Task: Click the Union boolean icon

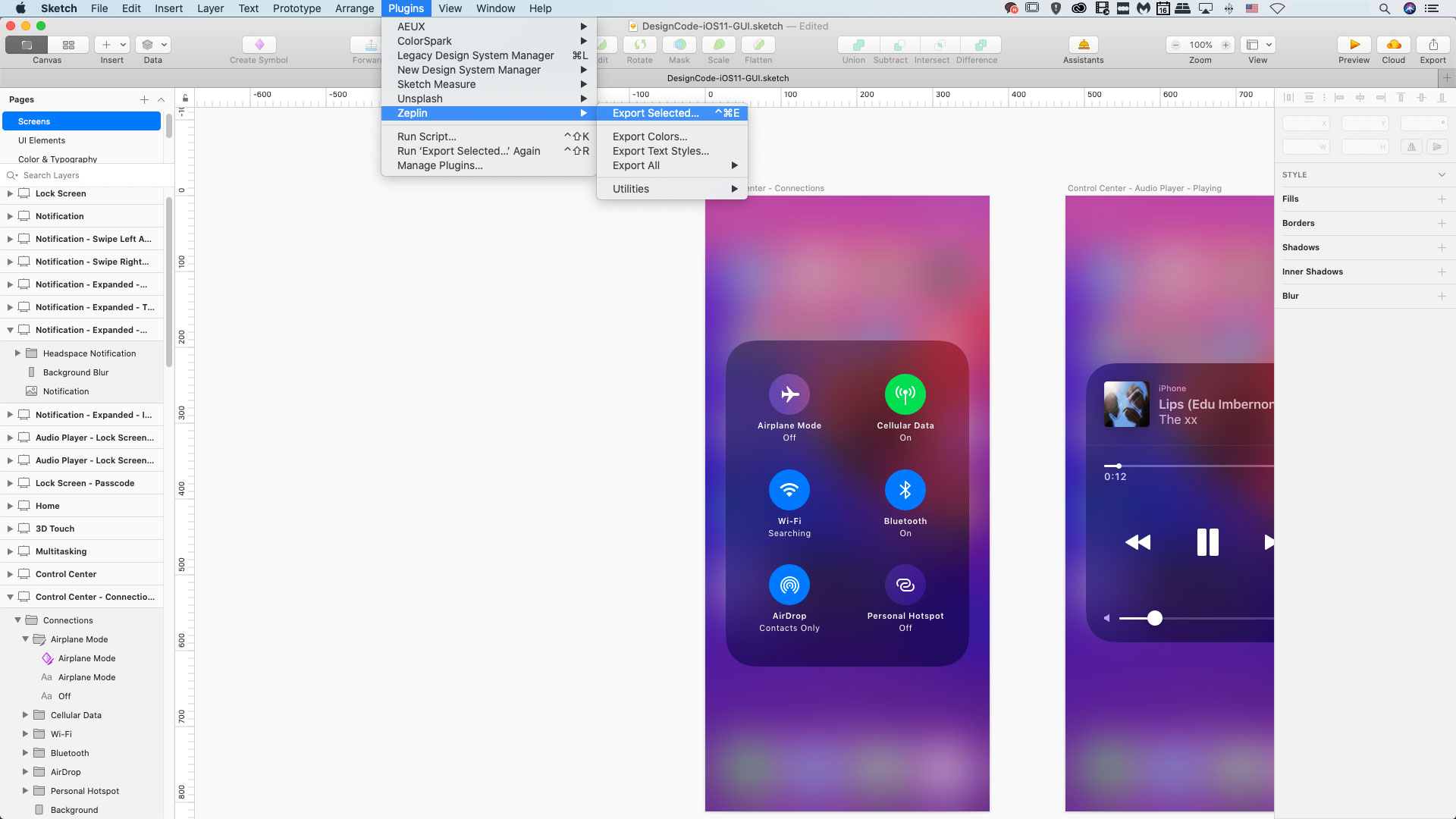Action: click(858, 45)
